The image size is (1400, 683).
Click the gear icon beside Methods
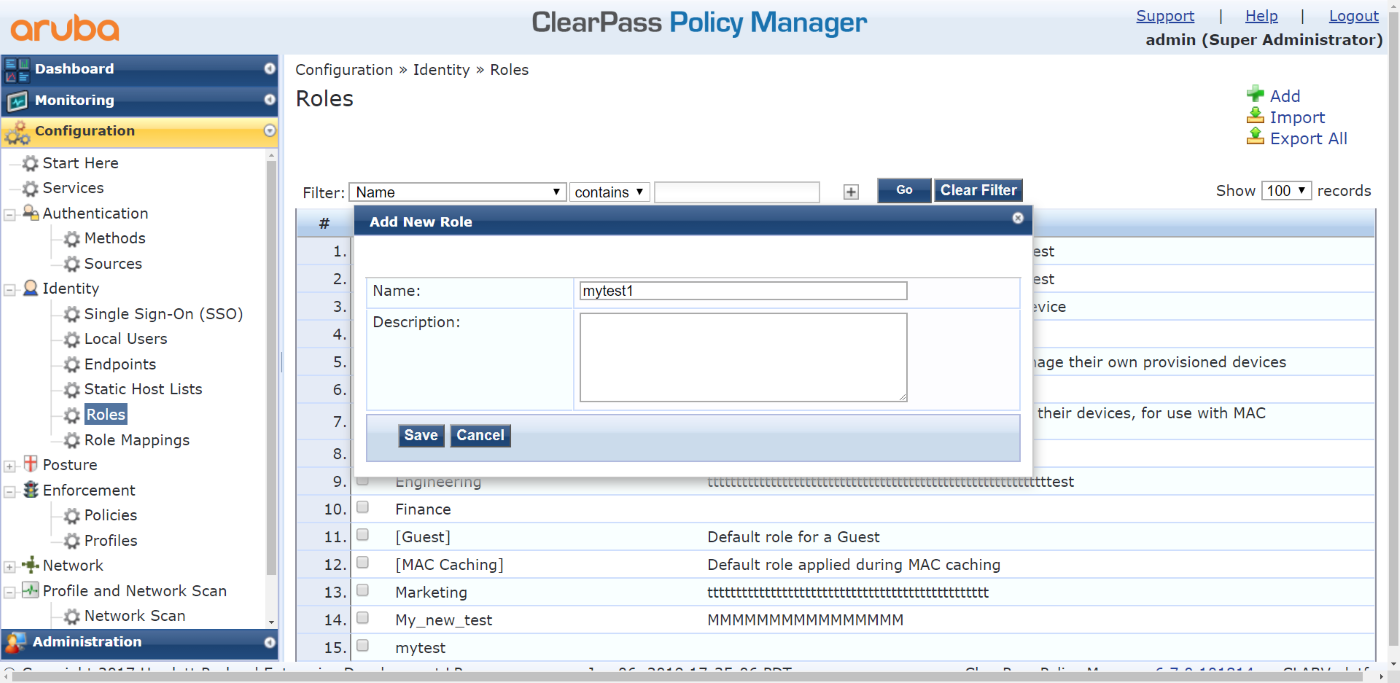(72, 239)
